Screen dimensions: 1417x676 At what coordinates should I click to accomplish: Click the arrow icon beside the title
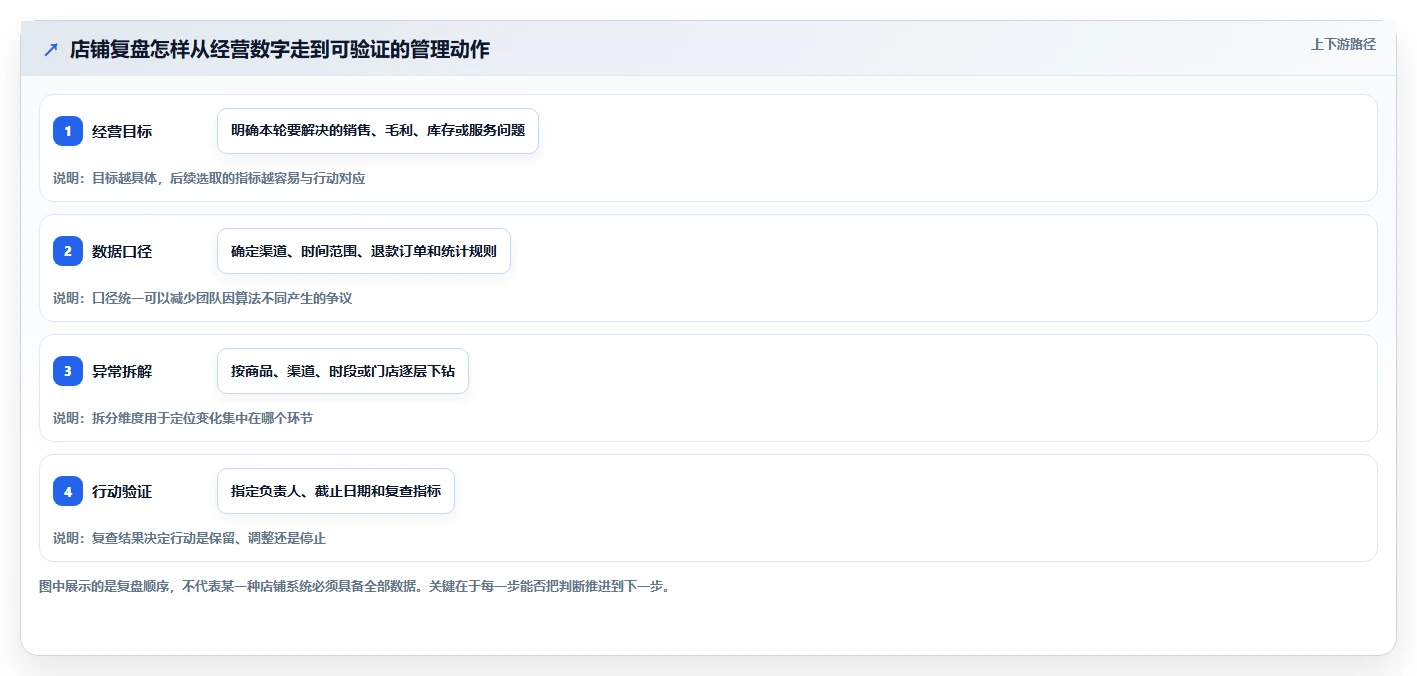[51, 49]
